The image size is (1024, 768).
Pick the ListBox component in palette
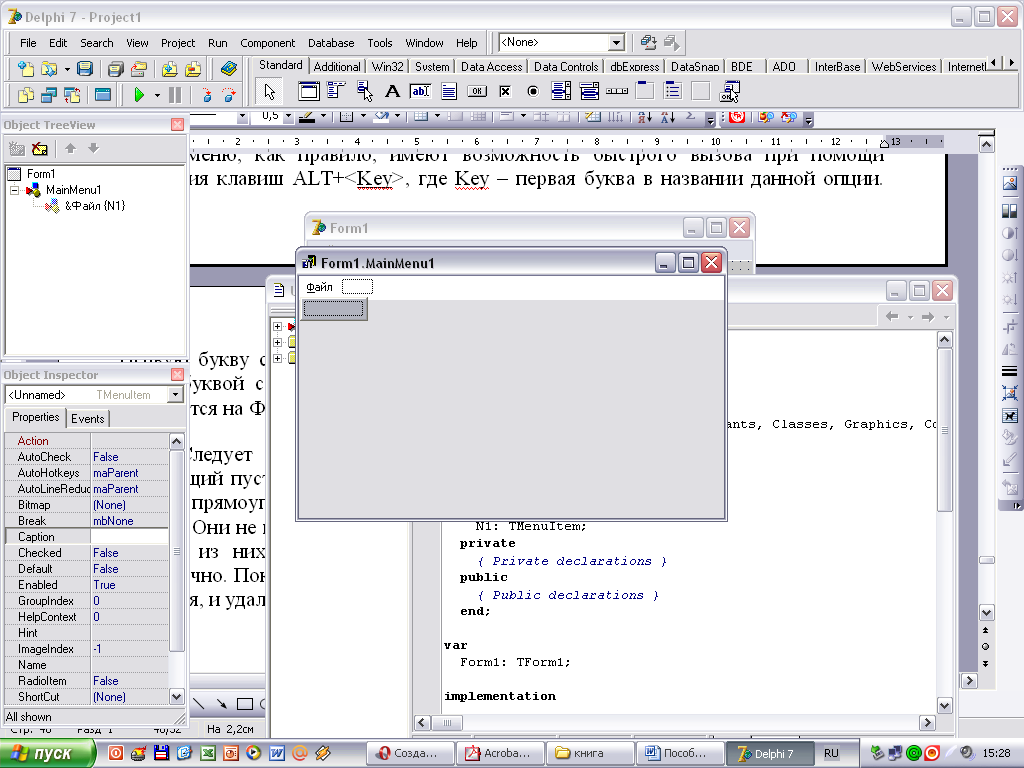pos(561,91)
